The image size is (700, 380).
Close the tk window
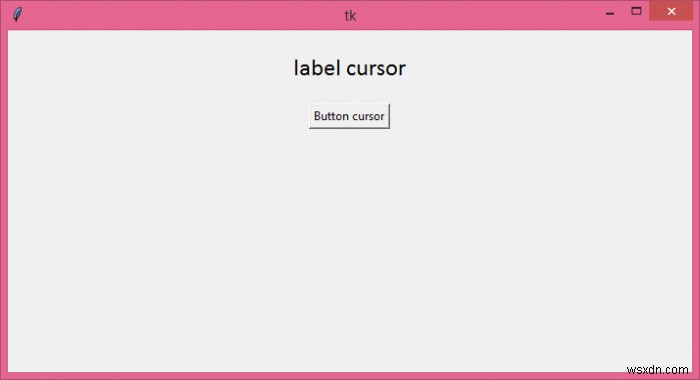click(x=671, y=11)
